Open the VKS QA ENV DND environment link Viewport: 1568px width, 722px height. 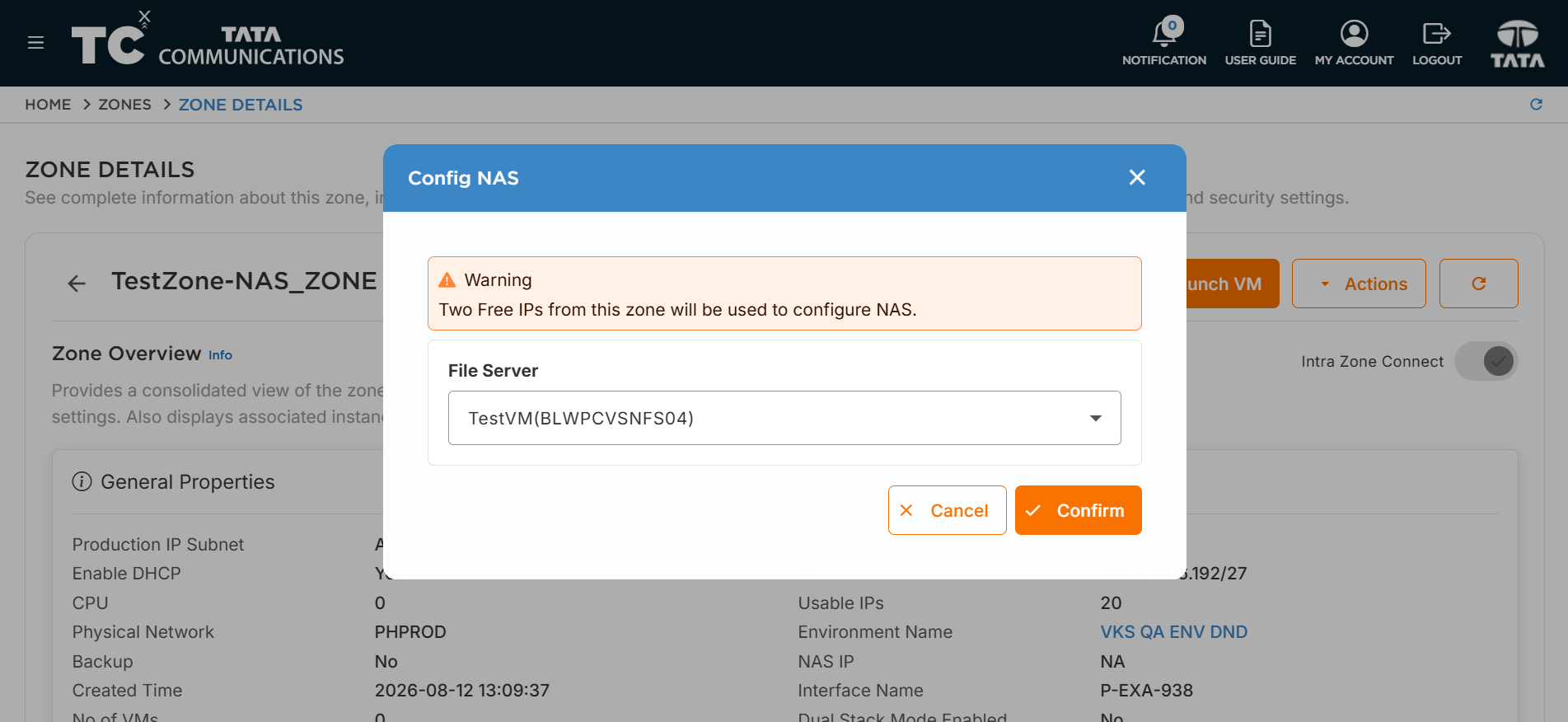tap(1173, 632)
